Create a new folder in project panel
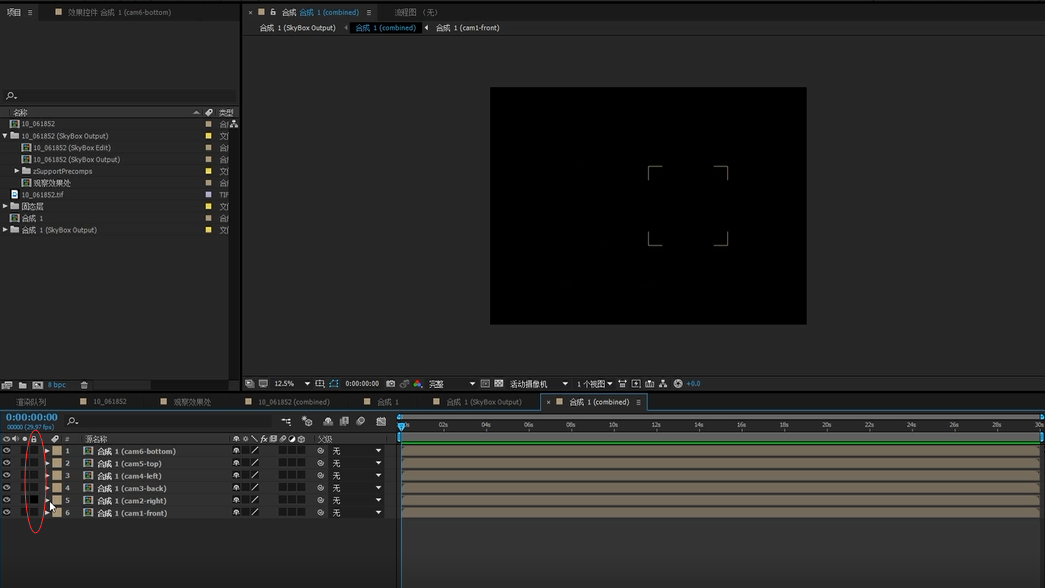 (23, 385)
